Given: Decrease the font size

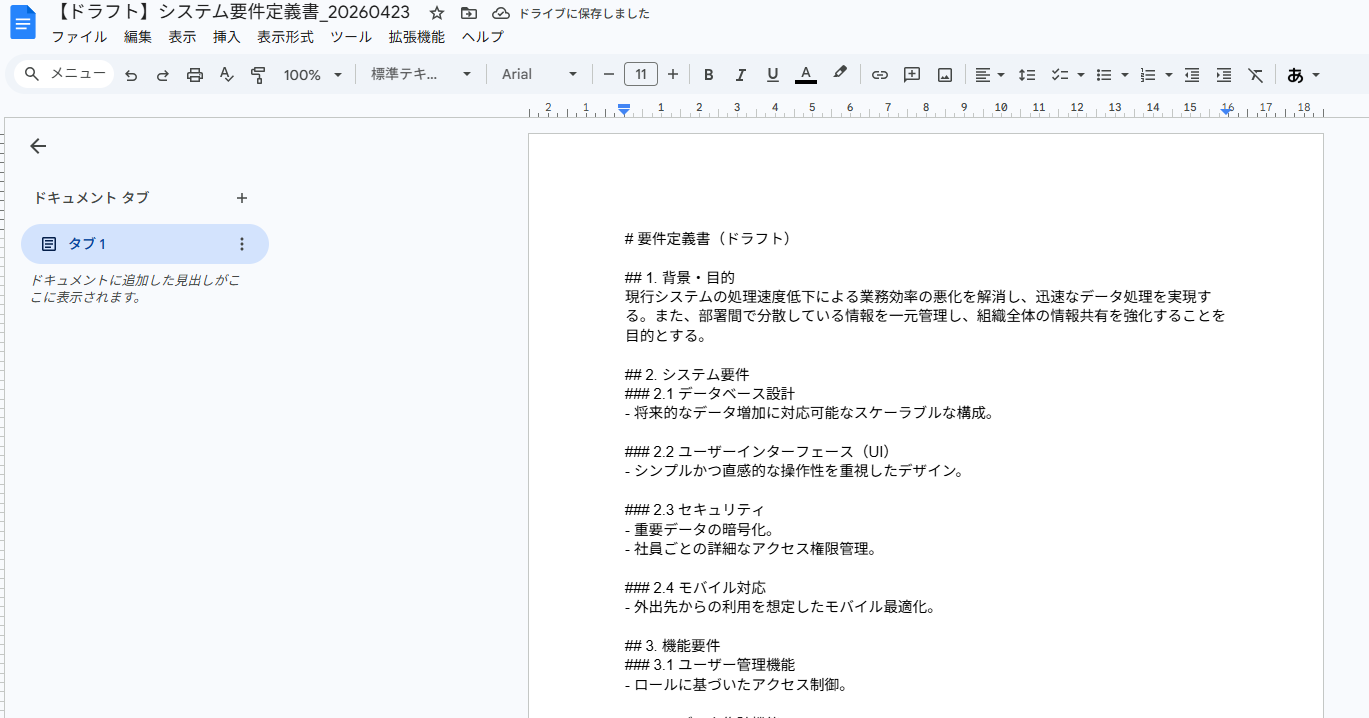Looking at the screenshot, I should tap(608, 74).
